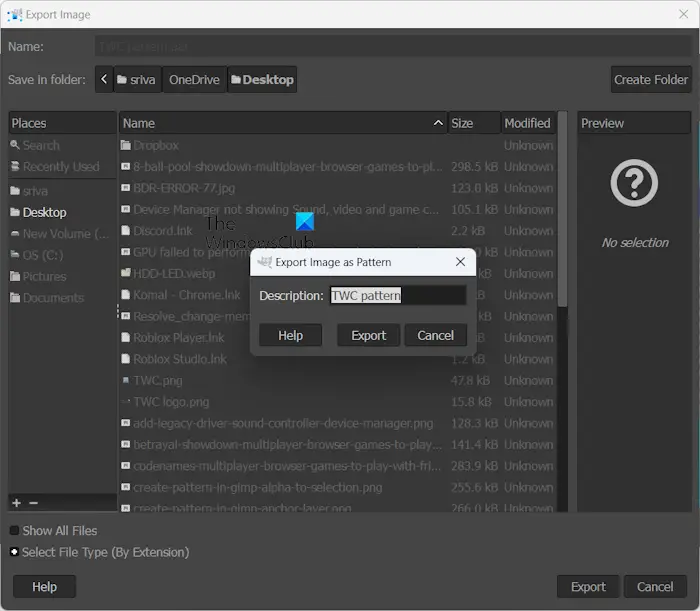
Task: Click the Description text field
Action: click(398, 295)
